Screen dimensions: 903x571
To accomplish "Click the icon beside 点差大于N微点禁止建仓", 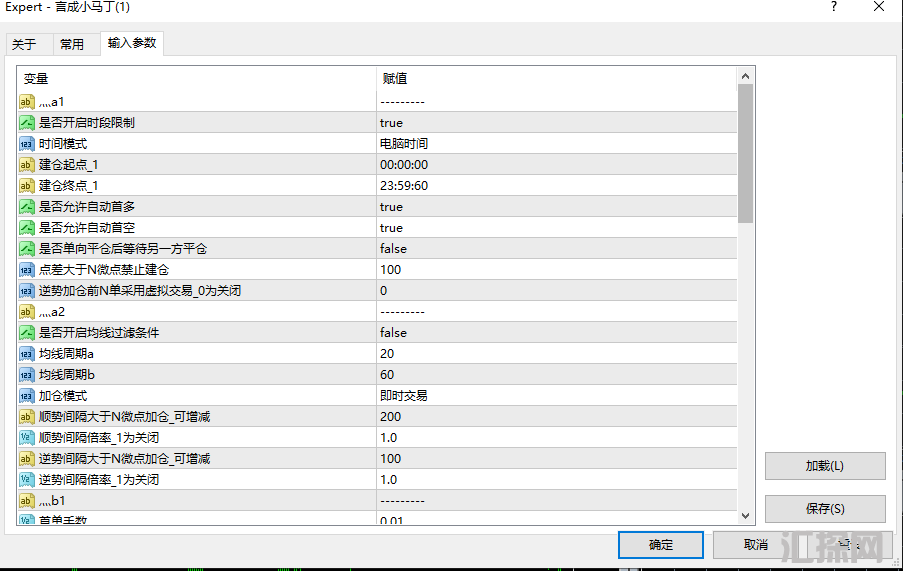I will pyautogui.click(x=27, y=270).
